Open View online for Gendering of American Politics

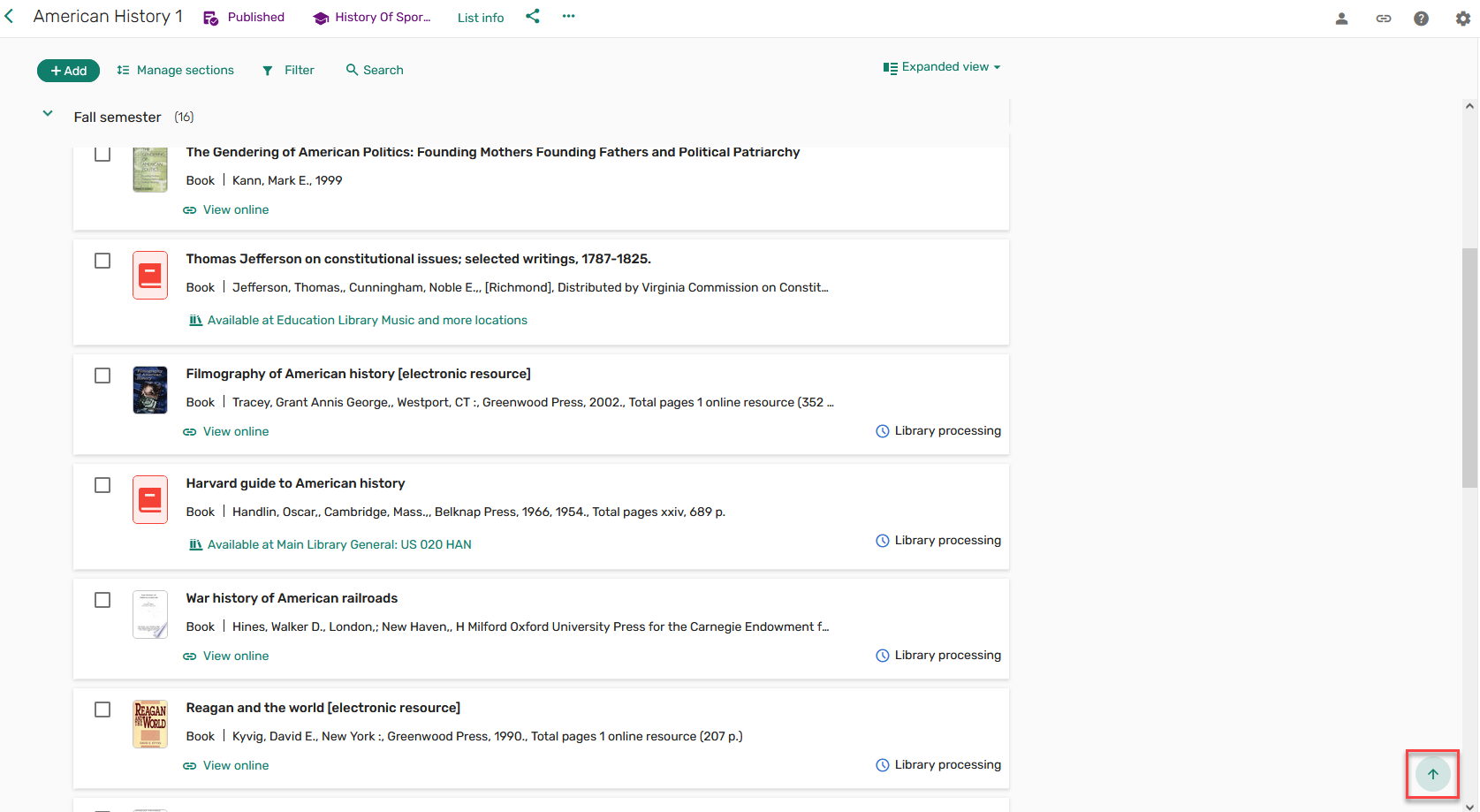226,210
